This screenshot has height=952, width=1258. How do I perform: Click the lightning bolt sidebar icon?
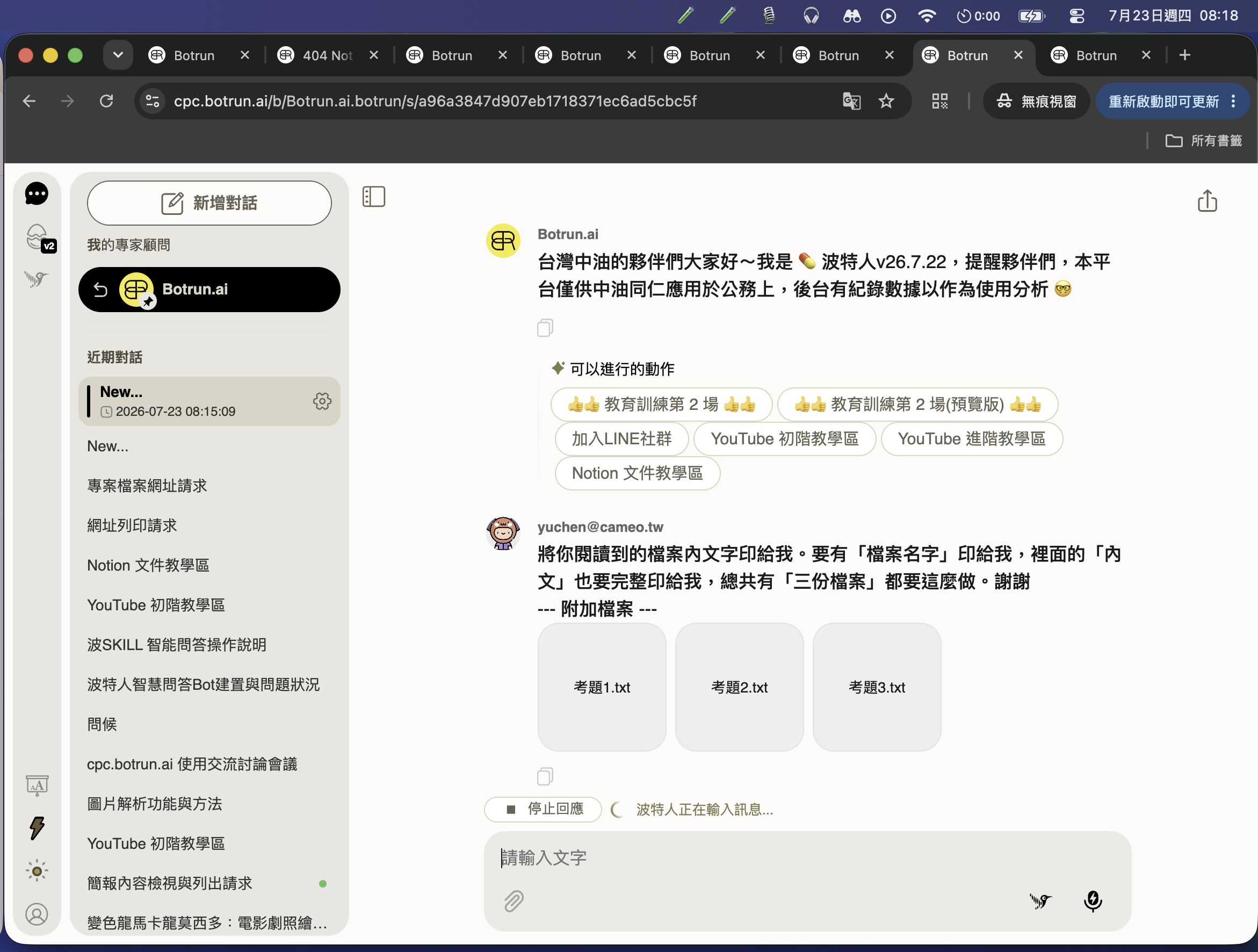[37, 828]
